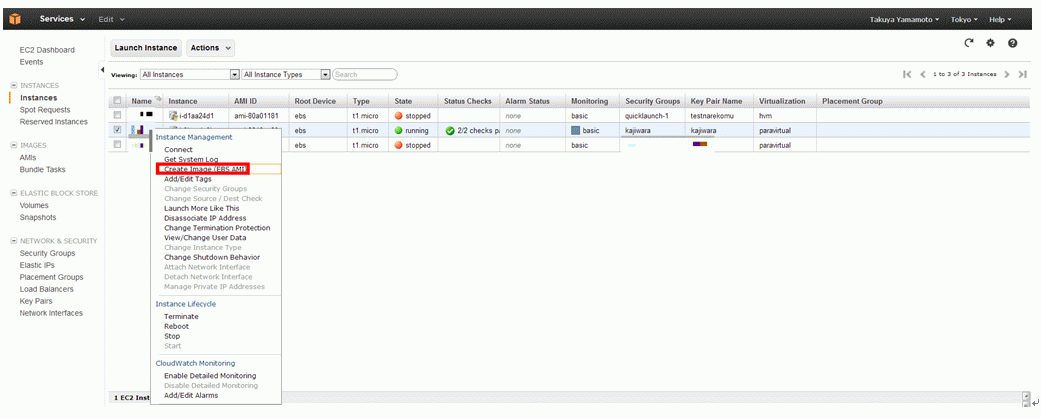1041x419 pixels.
Task: Choose Enable Detailed Monitoring entry
Action: pos(210,376)
